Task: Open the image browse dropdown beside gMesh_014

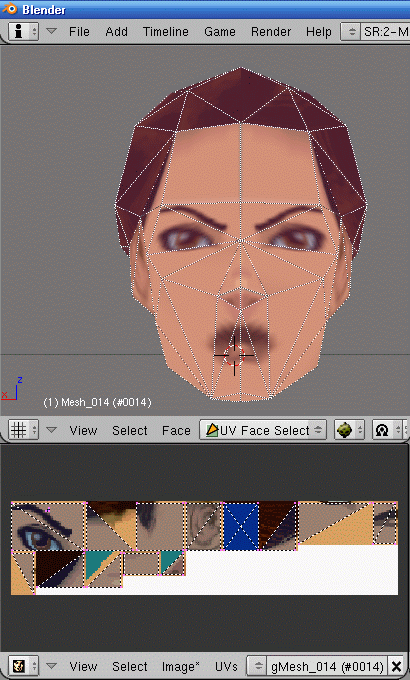Action: click(x=258, y=666)
